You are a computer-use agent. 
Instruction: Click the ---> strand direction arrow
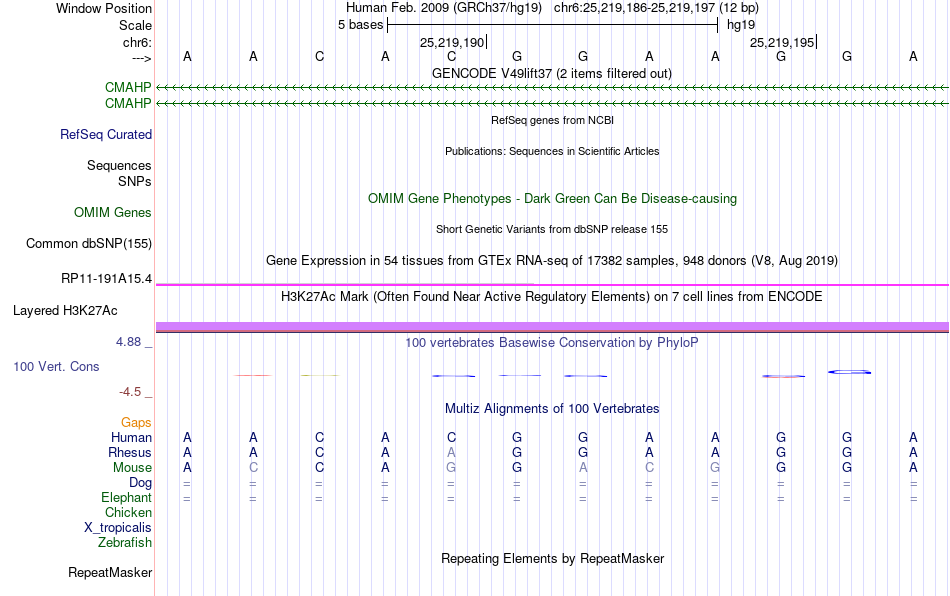pyautogui.click(x=141, y=58)
